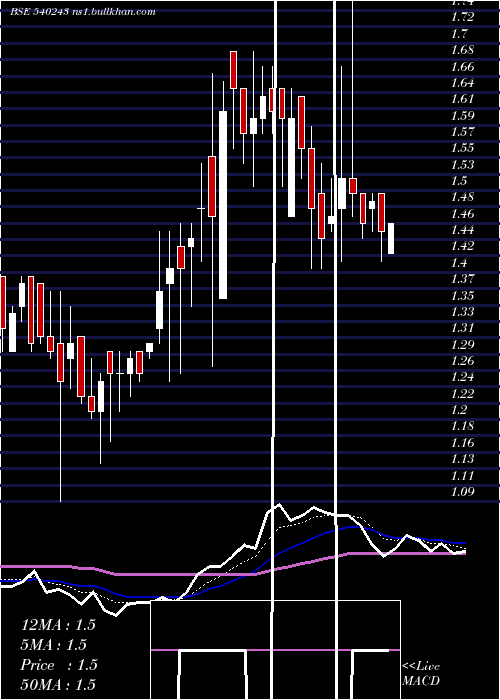
Task: Select the 50MA : 1.5 legend entry
Action: point(58,684)
